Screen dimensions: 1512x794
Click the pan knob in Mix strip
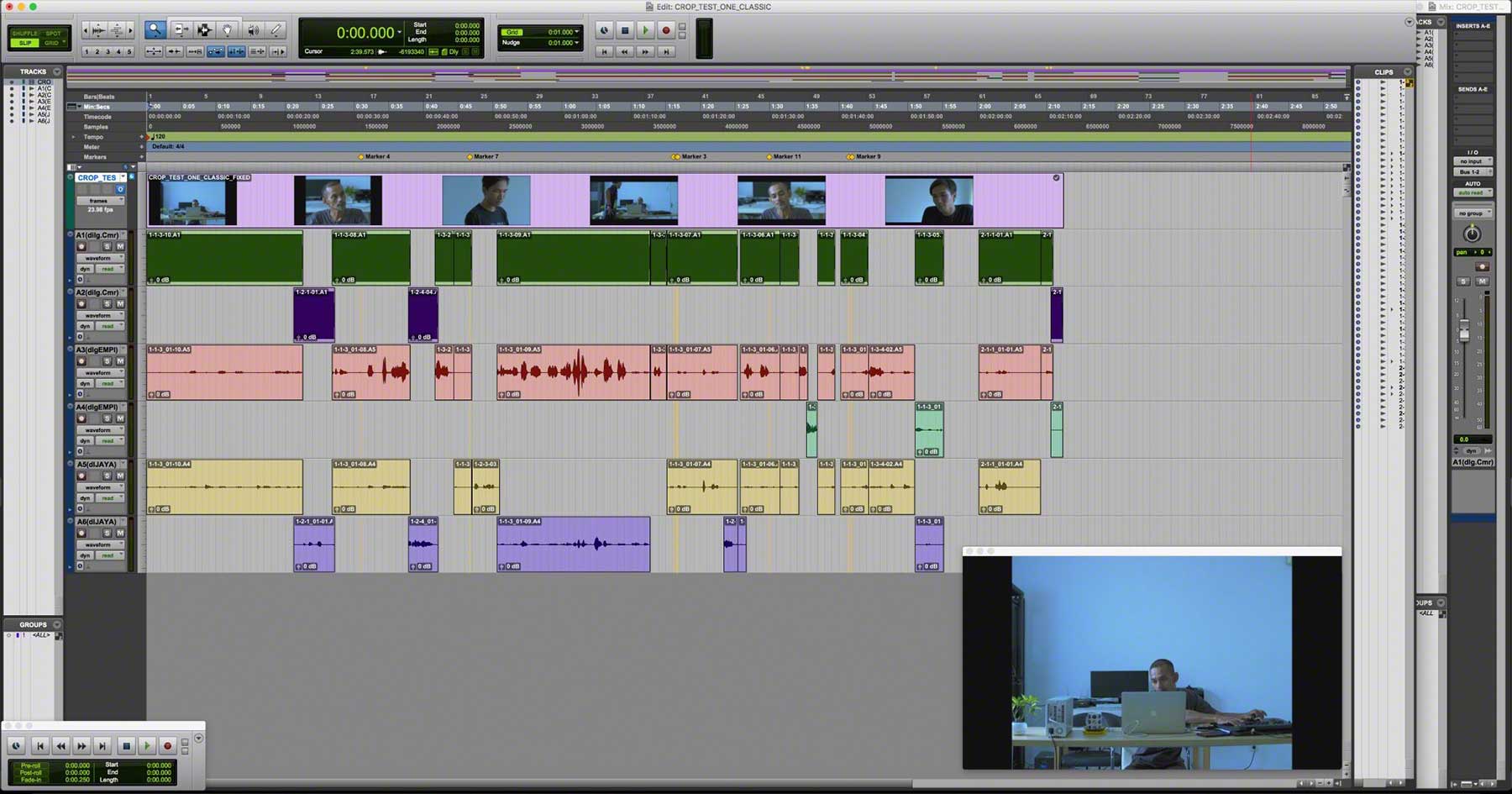tap(1472, 234)
